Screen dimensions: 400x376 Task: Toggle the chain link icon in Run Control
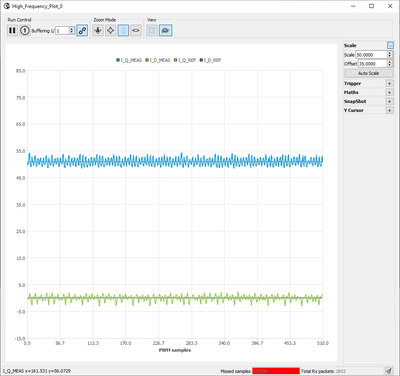coord(82,31)
